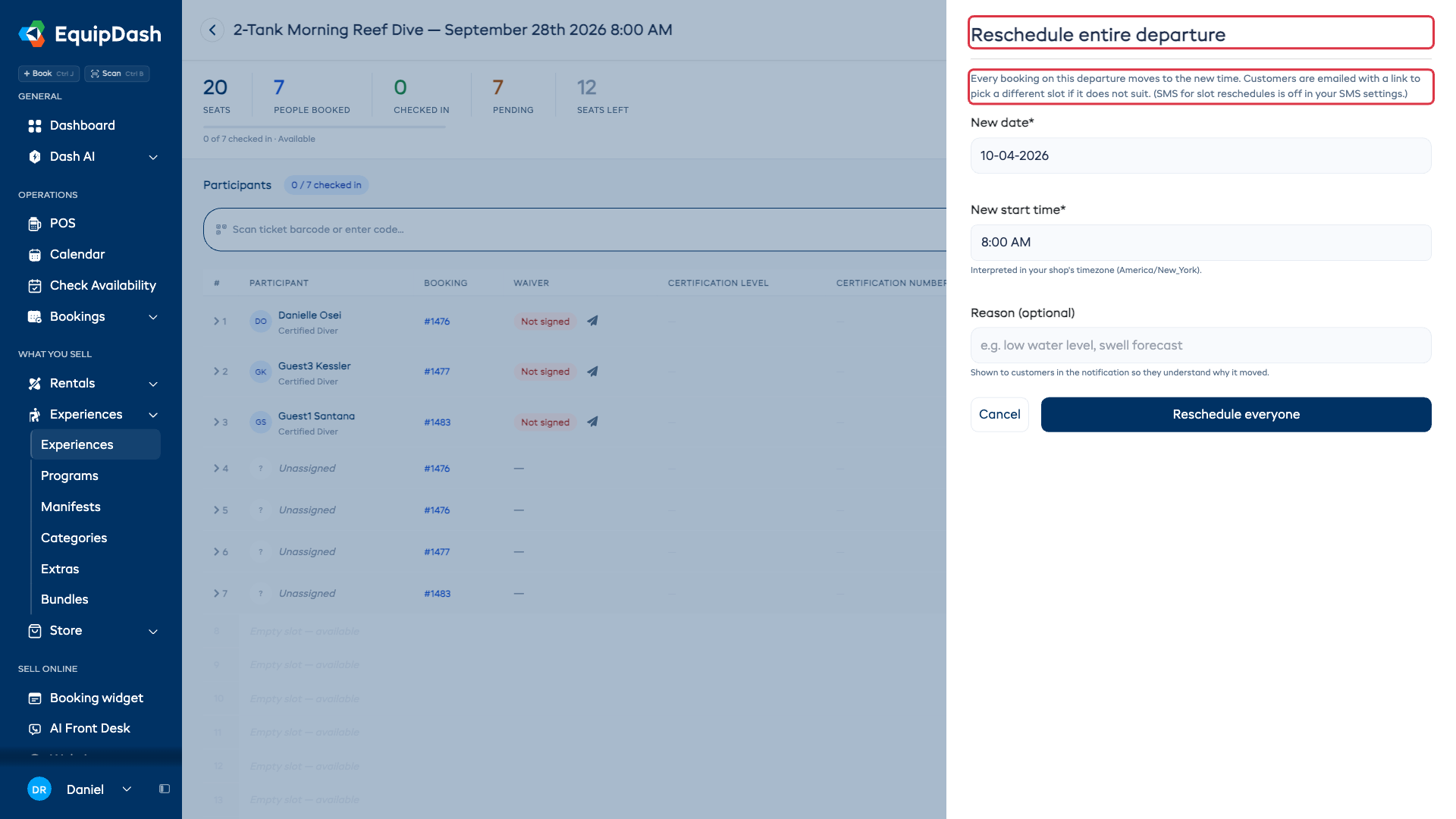The image size is (1456, 819).
Task: Click the Bookings sidebar icon
Action: 35,317
